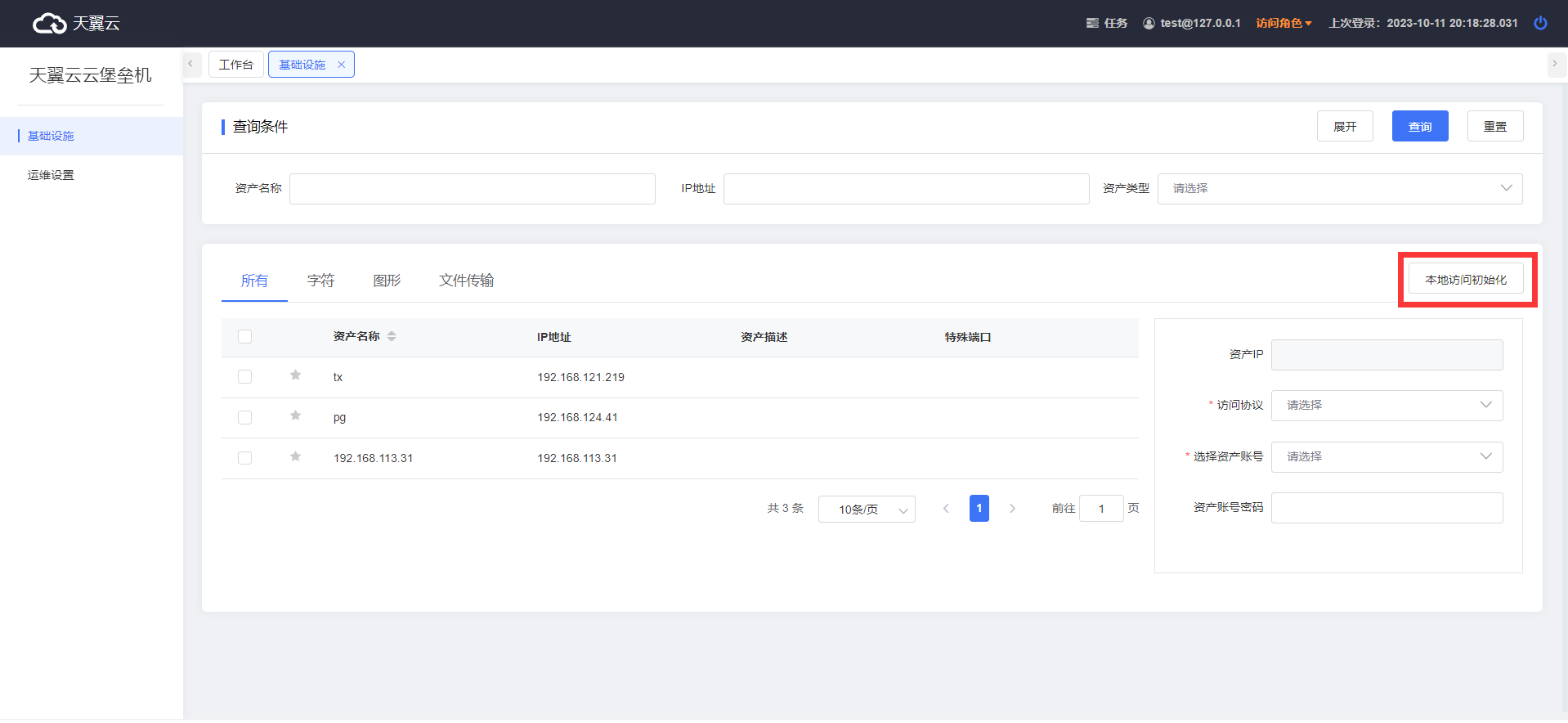The image size is (1568, 723).
Task: Click the 天翼云 cloud logo
Action: (x=50, y=24)
